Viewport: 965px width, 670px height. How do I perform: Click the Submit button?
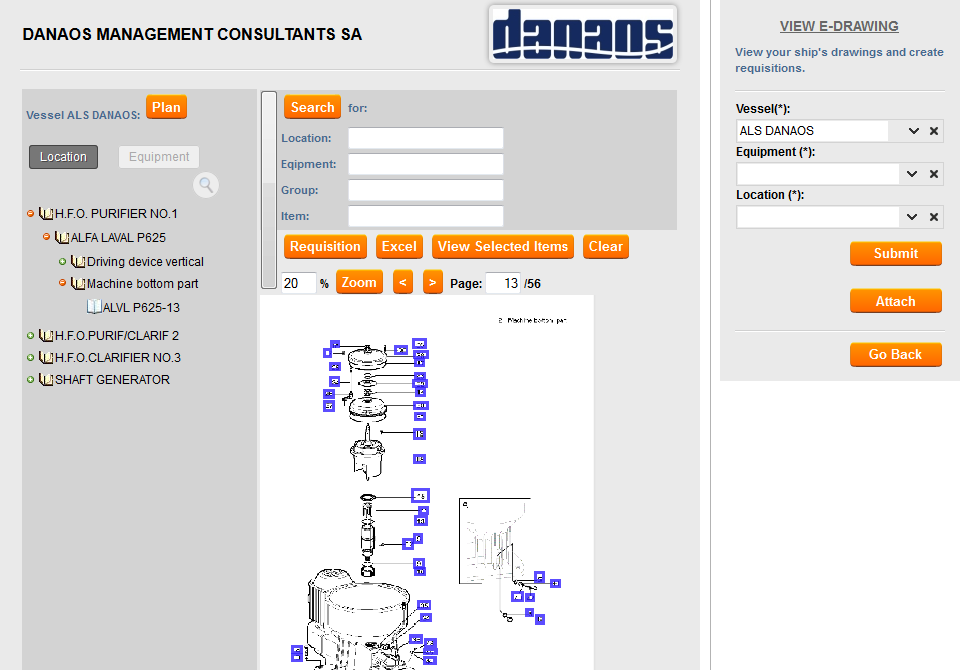895,253
